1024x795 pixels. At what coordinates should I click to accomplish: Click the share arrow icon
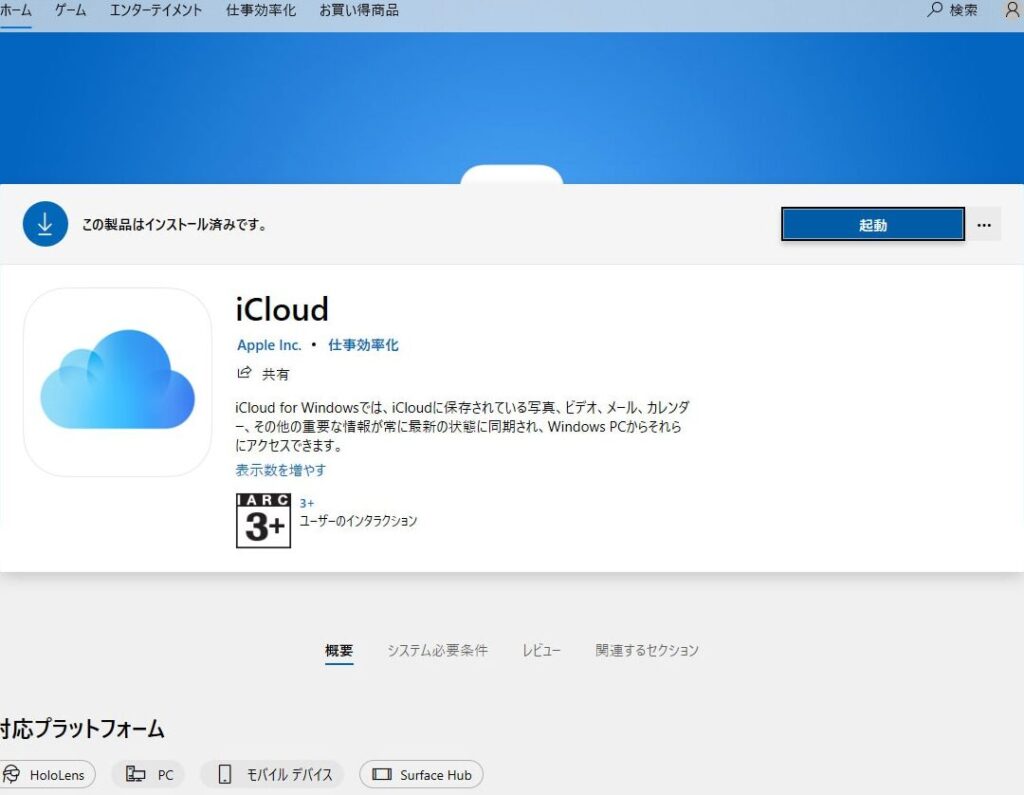tap(244, 373)
